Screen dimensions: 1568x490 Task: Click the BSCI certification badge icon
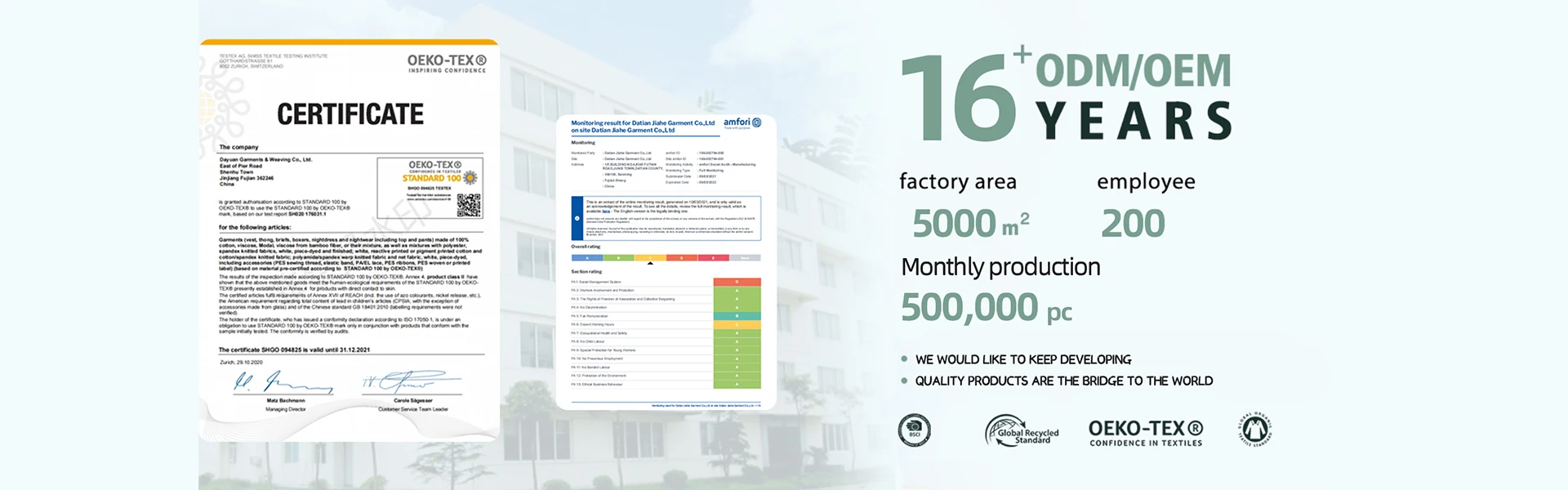pos(915,430)
